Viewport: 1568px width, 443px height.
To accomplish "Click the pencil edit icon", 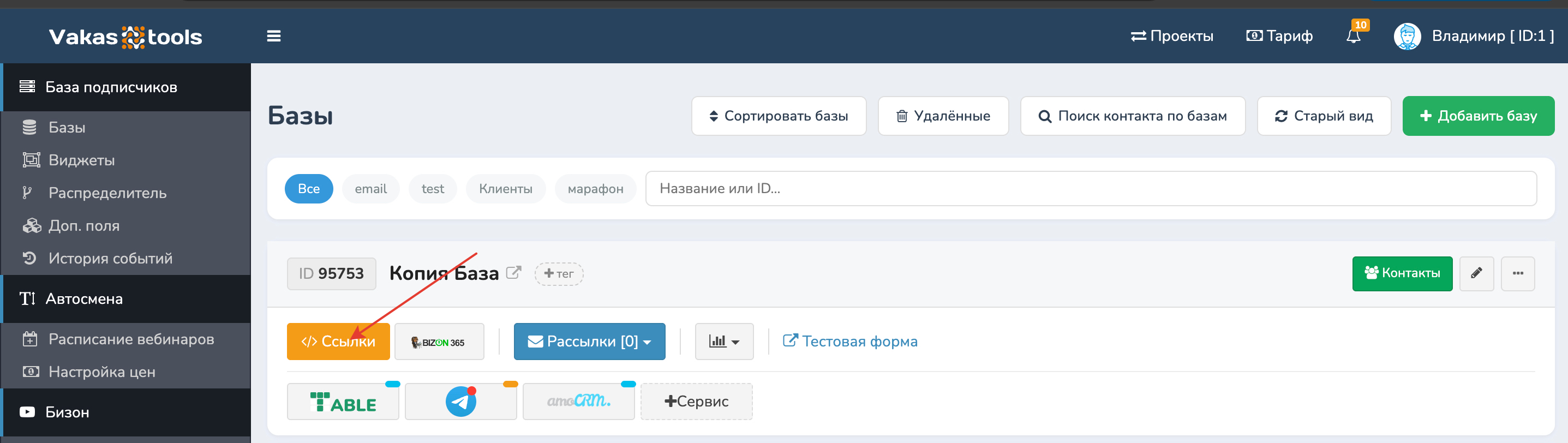I will [x=1476, y=273].
